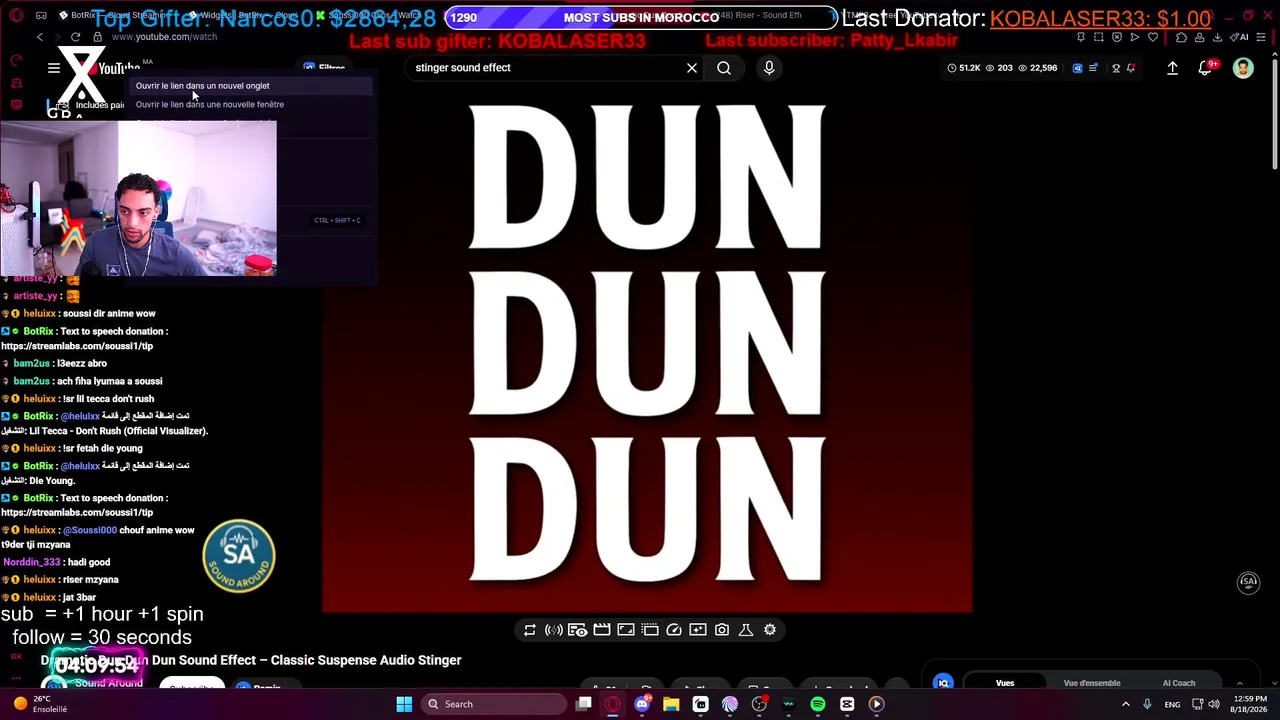The width and height of the screenshot is (1280, 720).
Task: Start voice search with the microphone icon
Action: click(x=769, y=68)
